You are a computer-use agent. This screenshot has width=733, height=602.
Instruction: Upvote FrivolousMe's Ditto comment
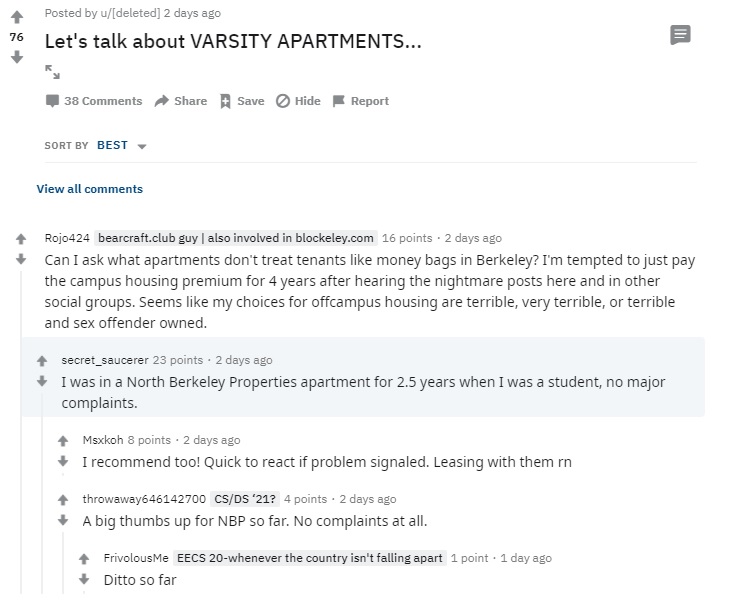point(84,559)
